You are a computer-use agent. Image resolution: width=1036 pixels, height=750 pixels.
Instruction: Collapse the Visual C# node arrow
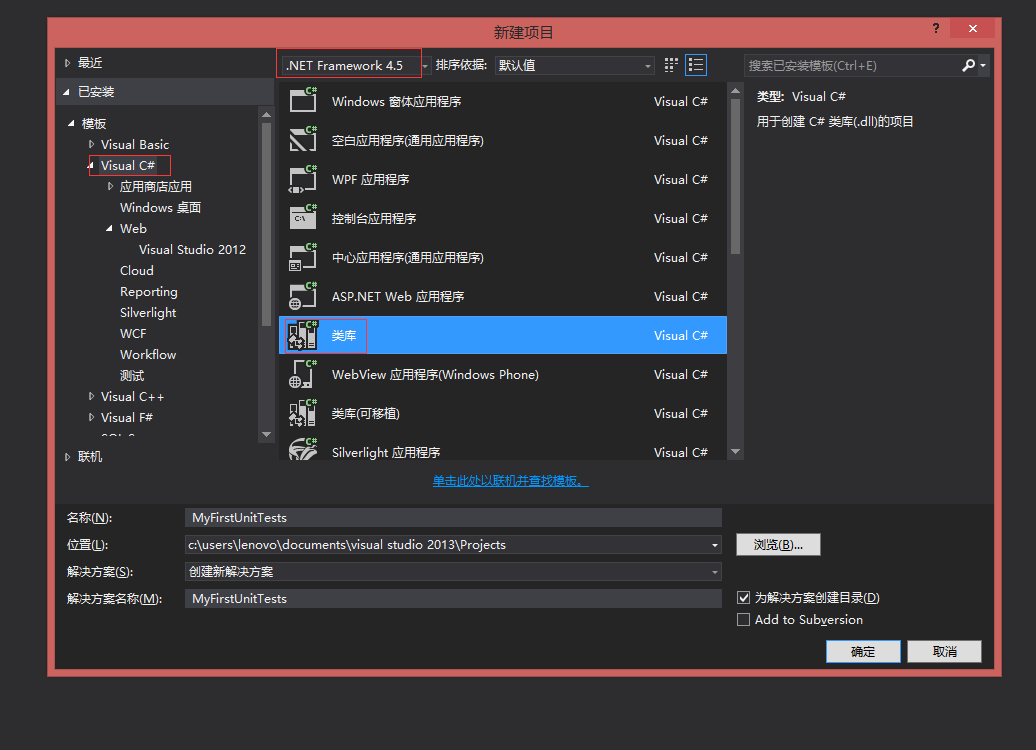(x=91, y=165)
